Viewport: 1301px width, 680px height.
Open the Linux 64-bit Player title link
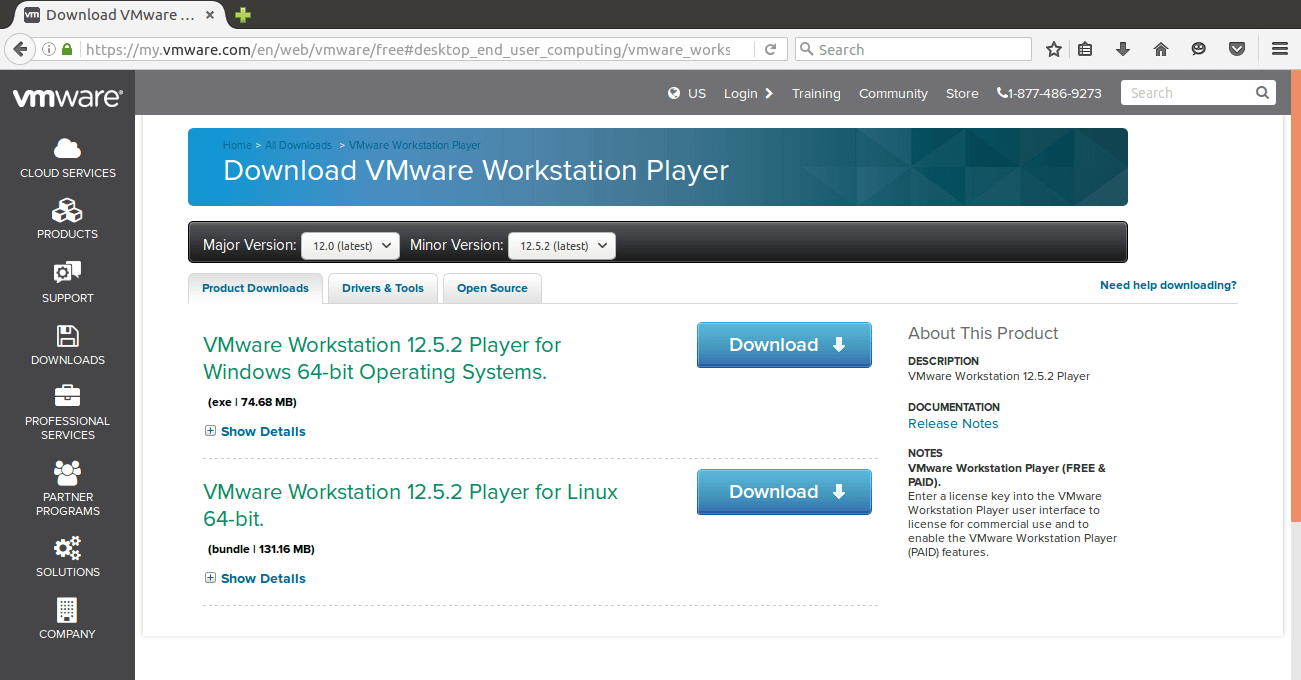410,505
